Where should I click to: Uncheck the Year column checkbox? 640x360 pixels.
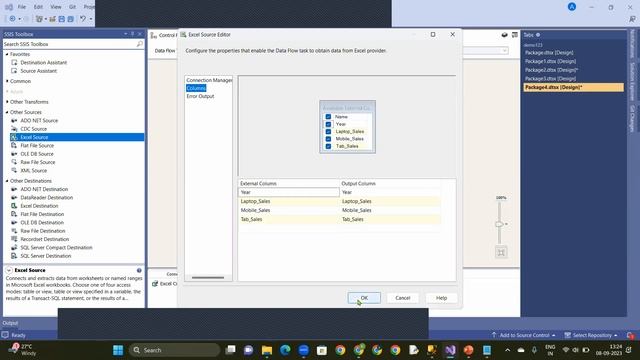328,124
